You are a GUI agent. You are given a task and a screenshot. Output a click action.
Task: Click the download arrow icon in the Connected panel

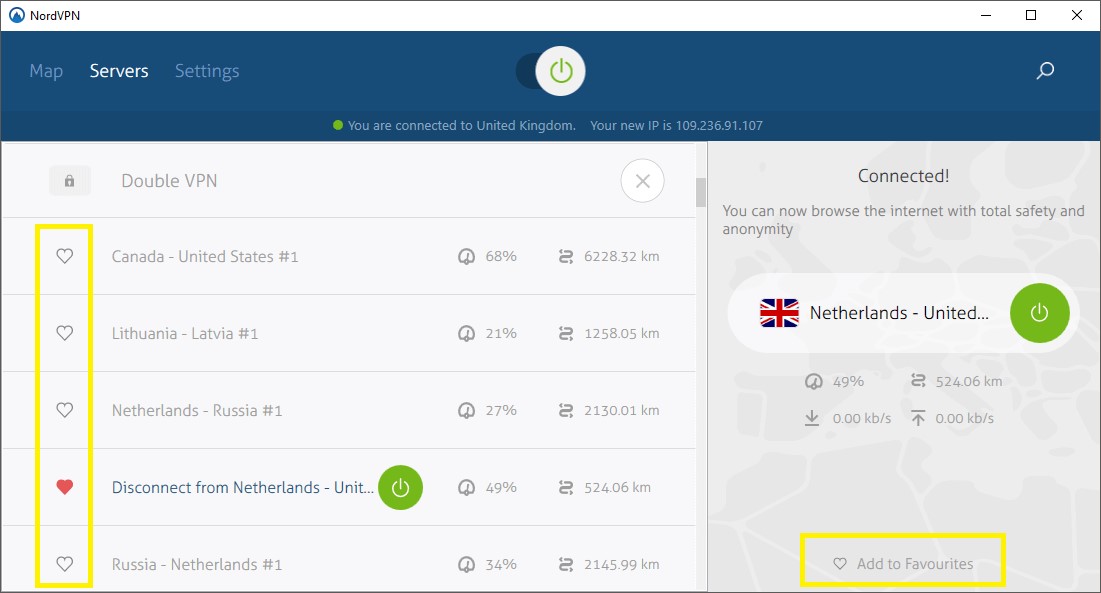(x=812, y=418)
